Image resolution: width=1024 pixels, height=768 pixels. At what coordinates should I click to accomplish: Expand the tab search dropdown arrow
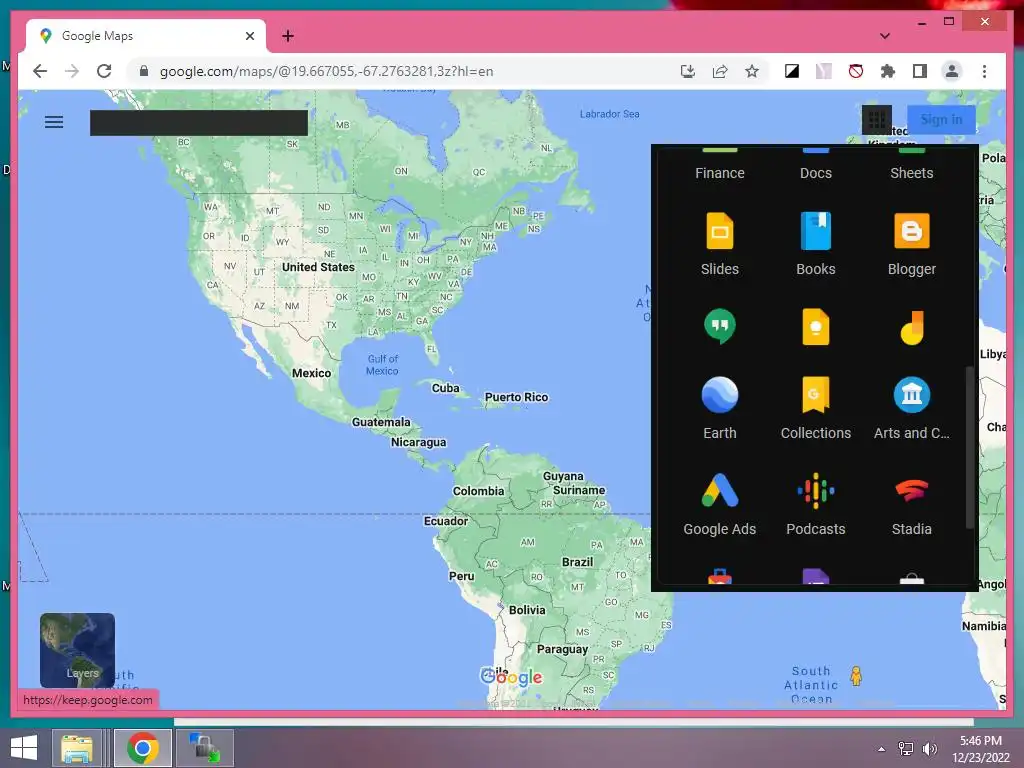point(884,36)
